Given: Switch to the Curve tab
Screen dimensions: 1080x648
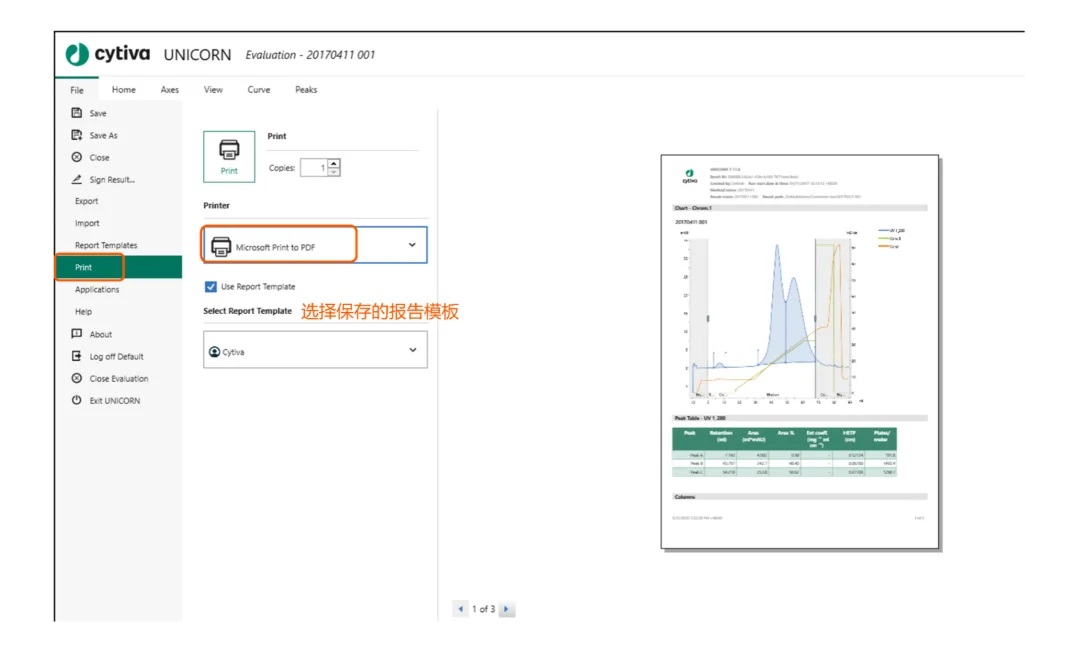Looking at the screenshot, I should coord(259,90).
